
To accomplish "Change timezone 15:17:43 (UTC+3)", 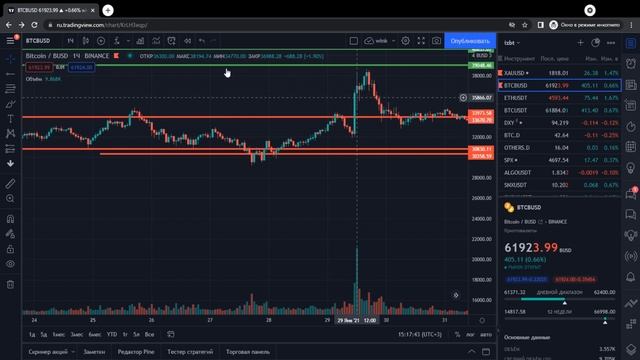I will (420, 334).
